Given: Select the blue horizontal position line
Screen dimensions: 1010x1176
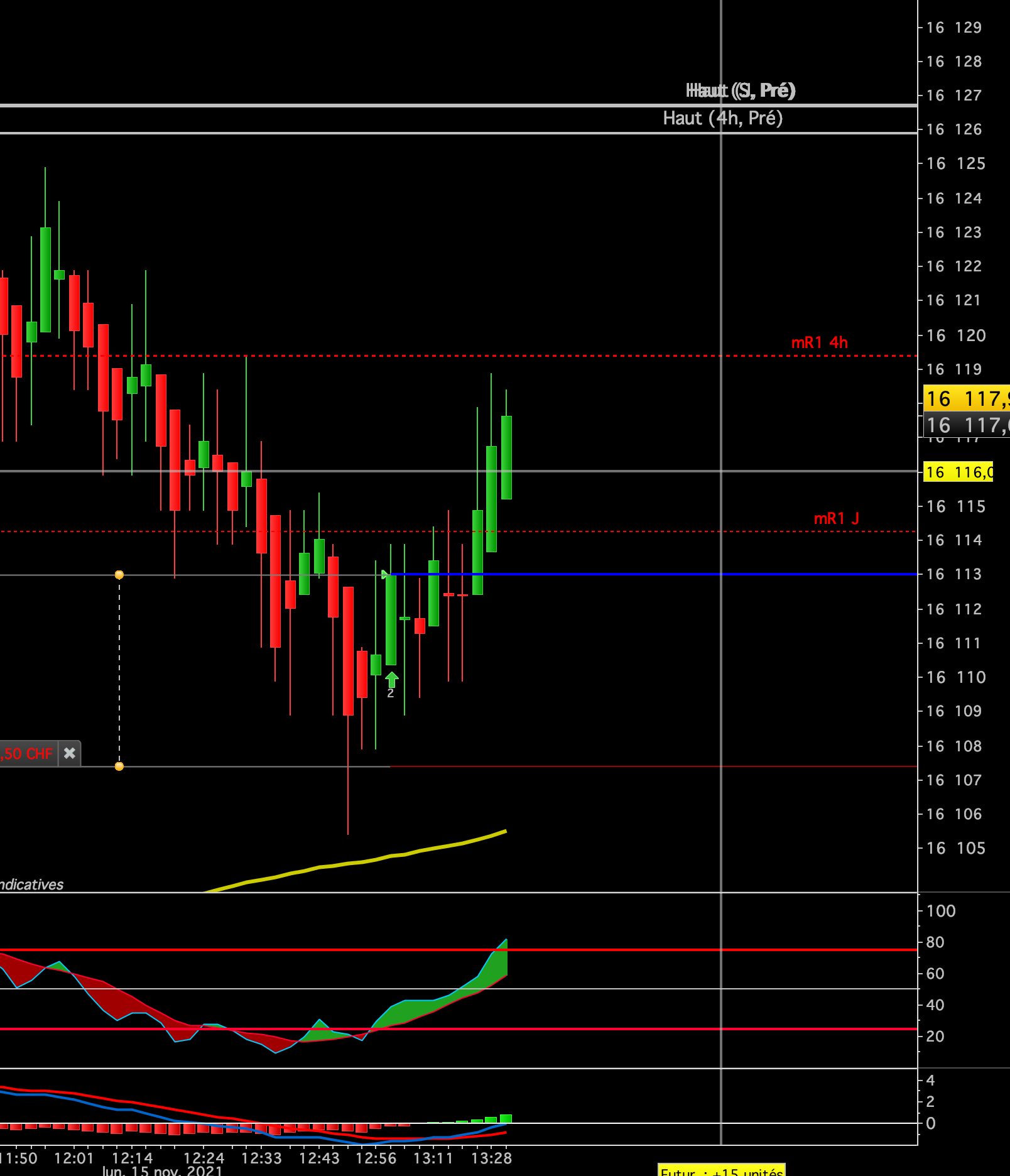Looking at the screenshot, I should coord(653,574).
